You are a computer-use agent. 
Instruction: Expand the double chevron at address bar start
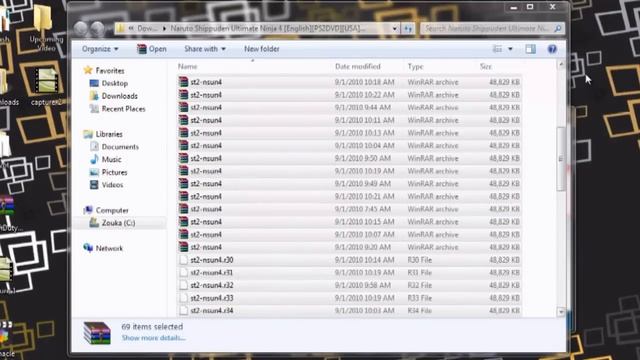click(x=131, y=29)
